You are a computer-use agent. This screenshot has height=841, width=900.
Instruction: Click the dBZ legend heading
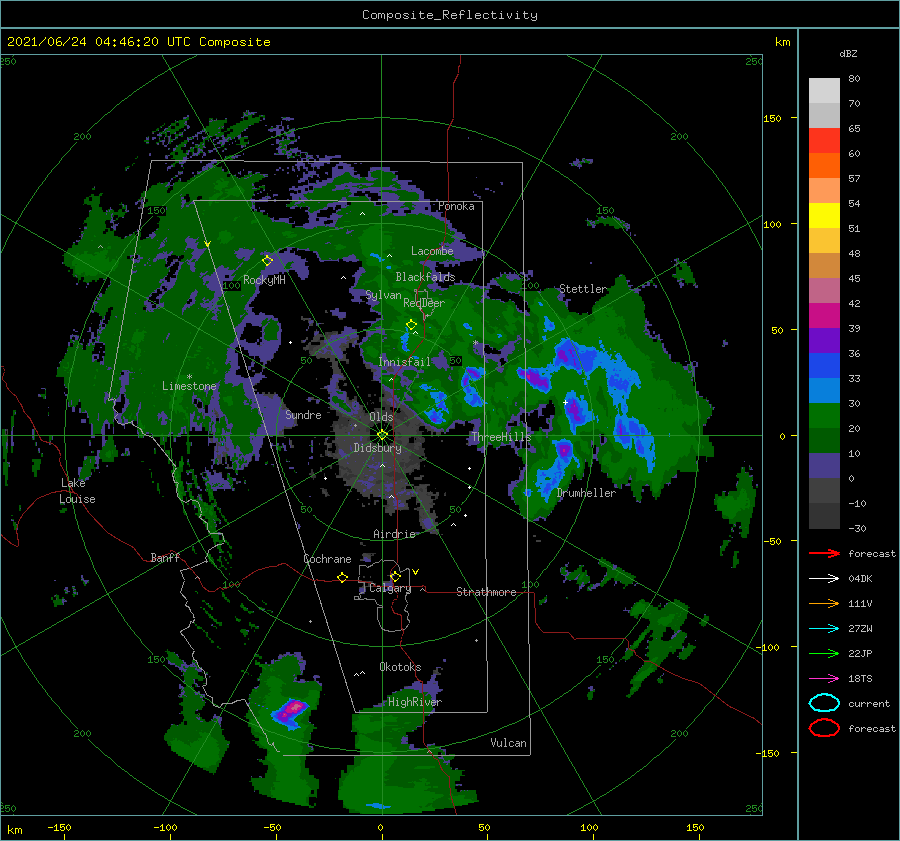(848, 54)
